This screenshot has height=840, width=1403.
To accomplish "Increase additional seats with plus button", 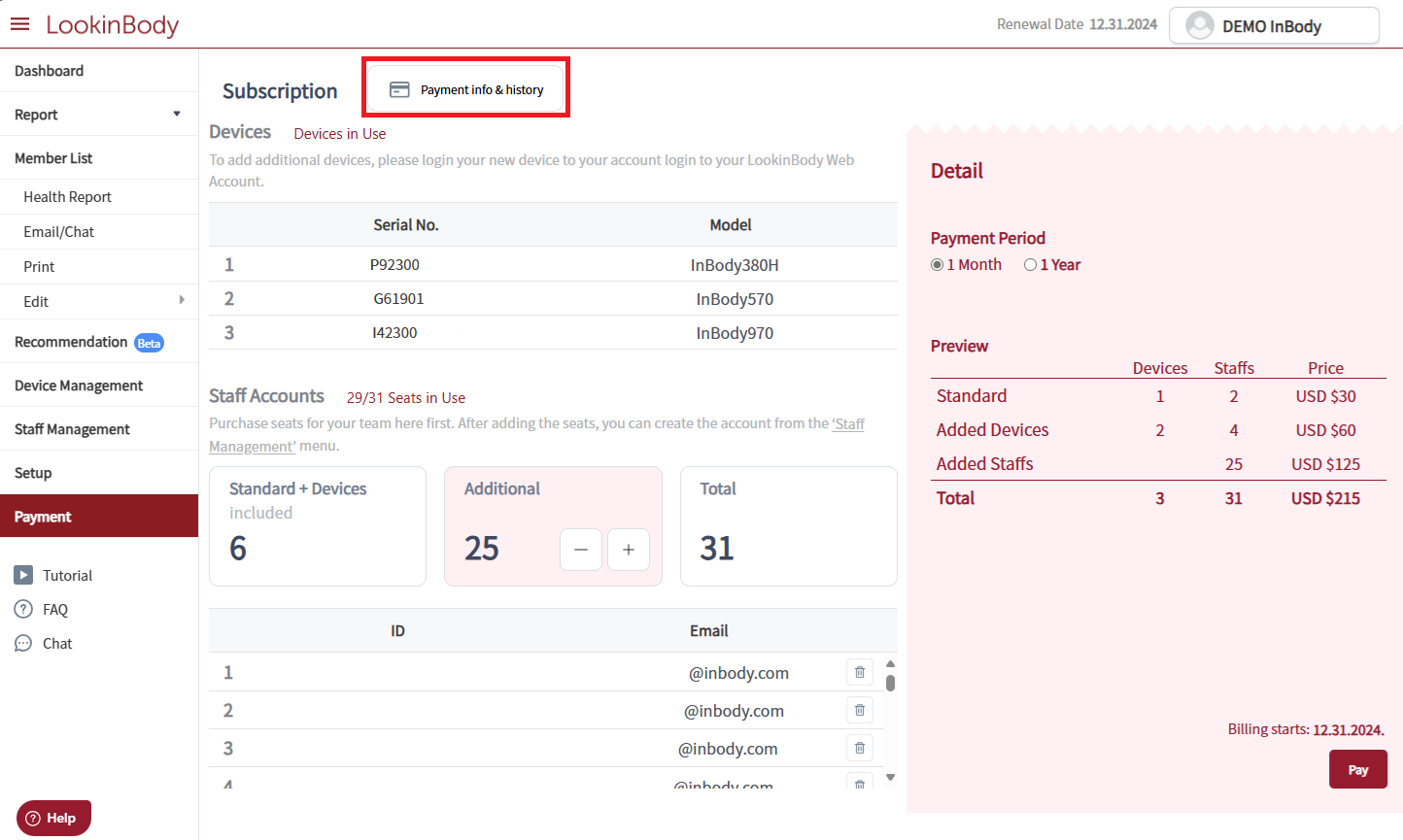I will 629,550.
